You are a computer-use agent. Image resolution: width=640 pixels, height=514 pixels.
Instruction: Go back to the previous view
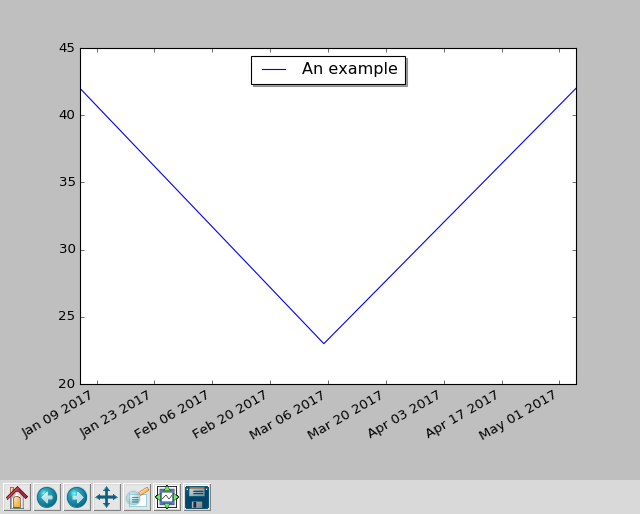[47, 497]
